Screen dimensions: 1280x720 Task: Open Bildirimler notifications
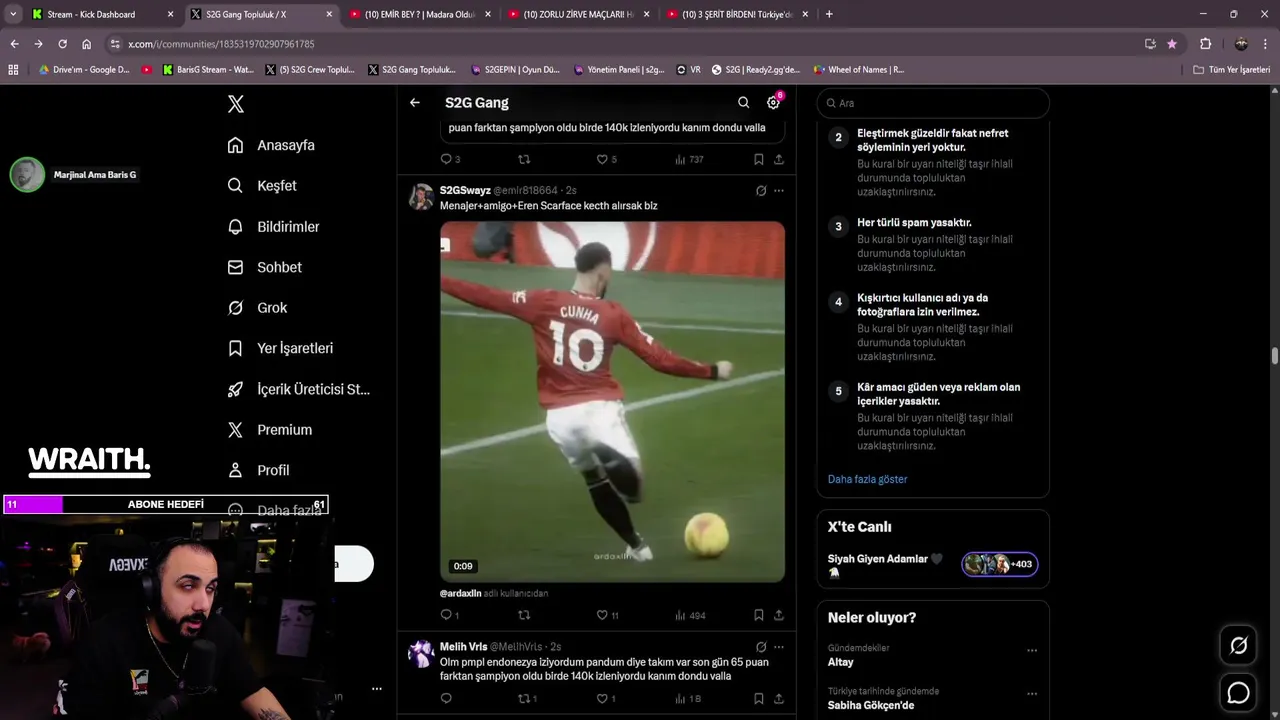tap(273, 227)
